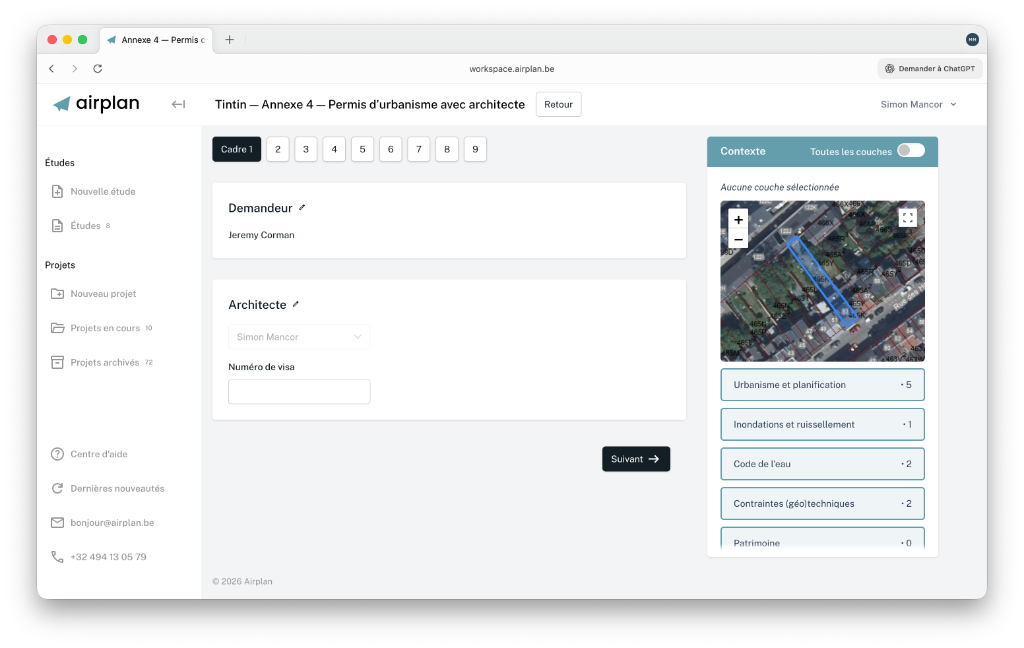Viewport: 1024px width, 648px height.
Task: Expand Patrimoine layer group
Action: pos(822,540)
